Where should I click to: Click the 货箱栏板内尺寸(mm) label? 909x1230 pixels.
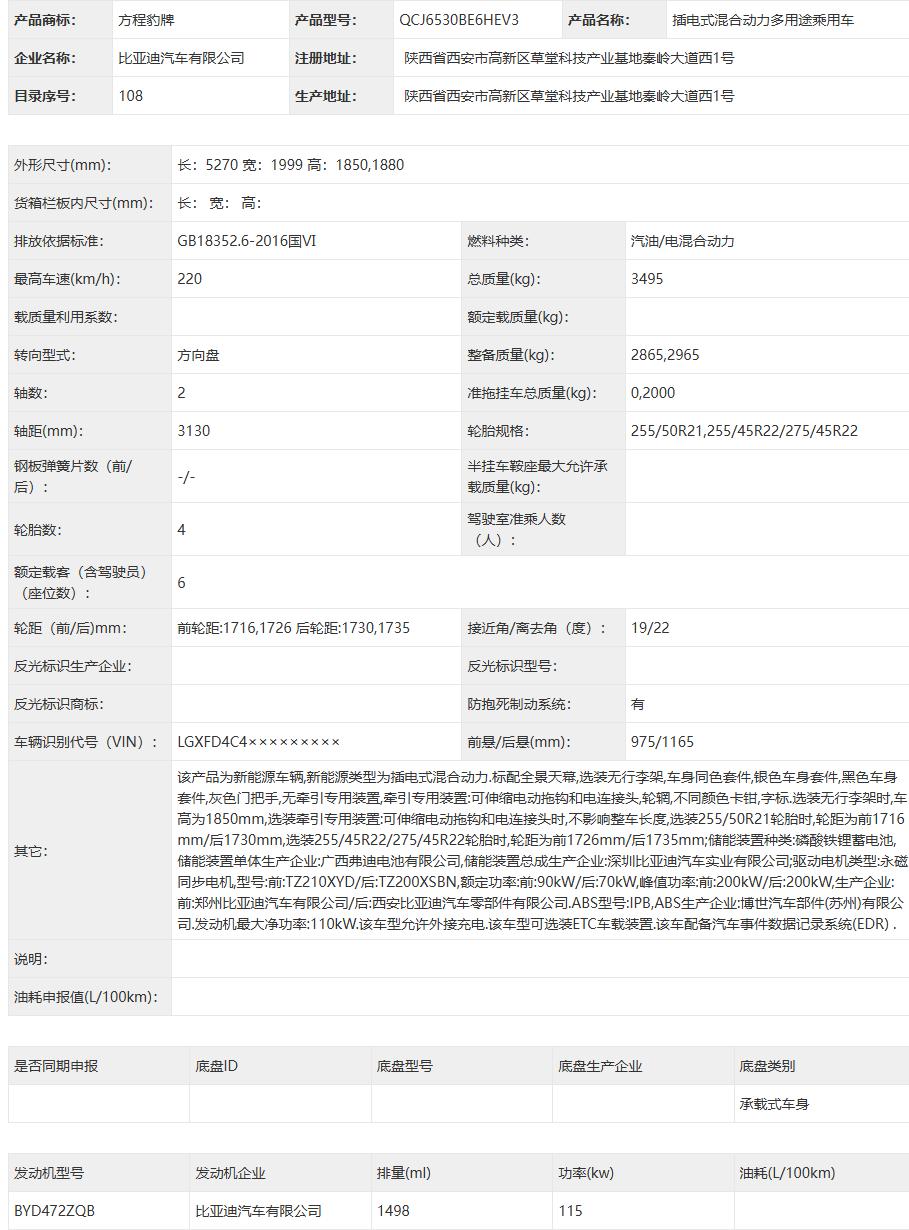click(x=83, y=203)
